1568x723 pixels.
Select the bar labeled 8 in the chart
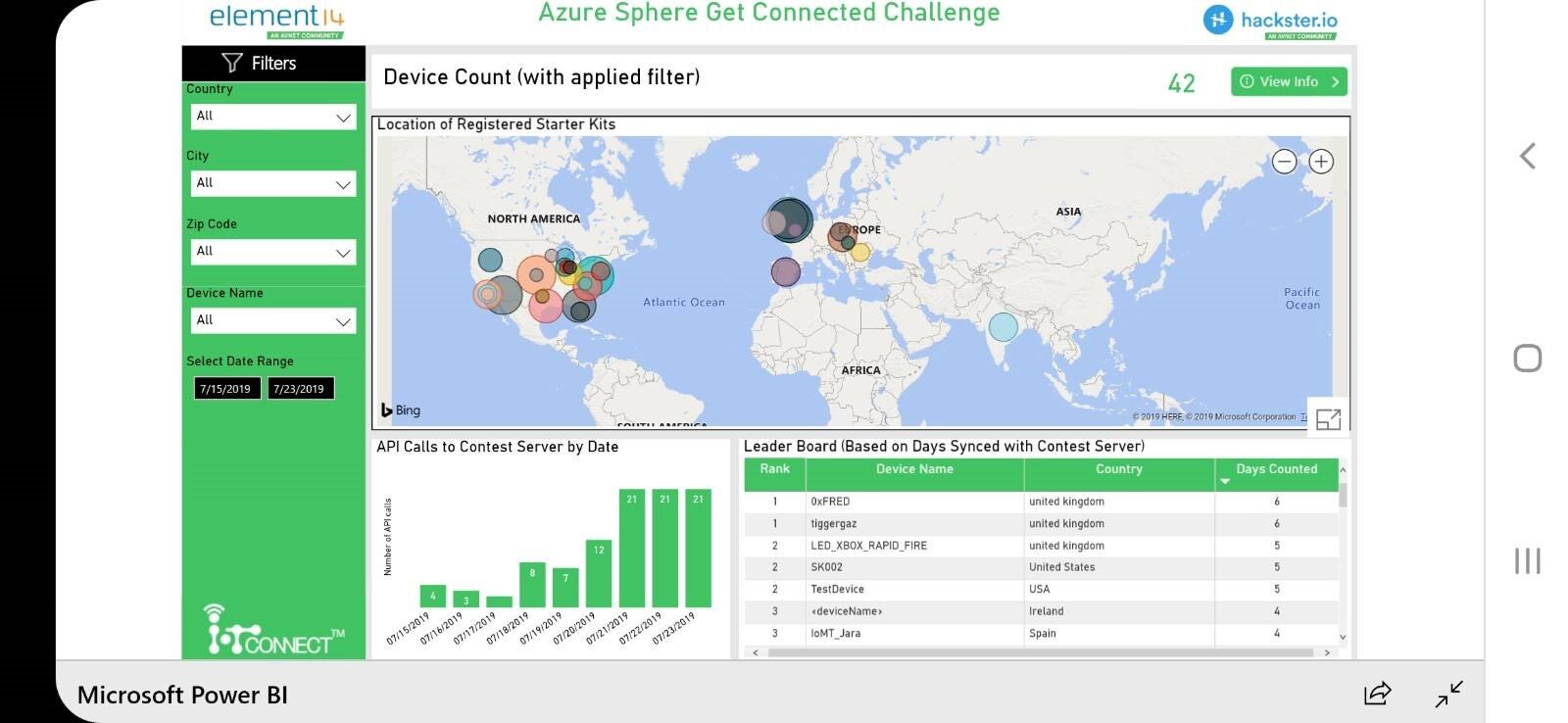tap(532, 585)
